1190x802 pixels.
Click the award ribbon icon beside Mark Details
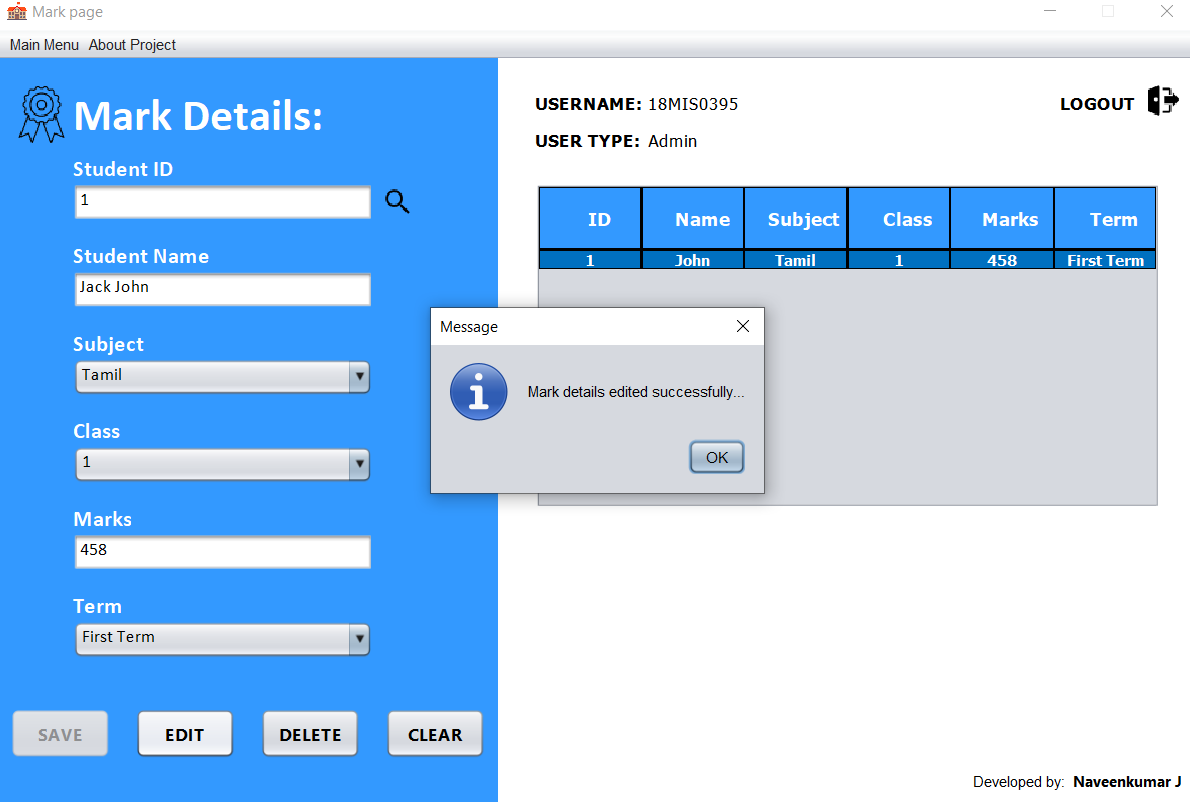point(41,113)
